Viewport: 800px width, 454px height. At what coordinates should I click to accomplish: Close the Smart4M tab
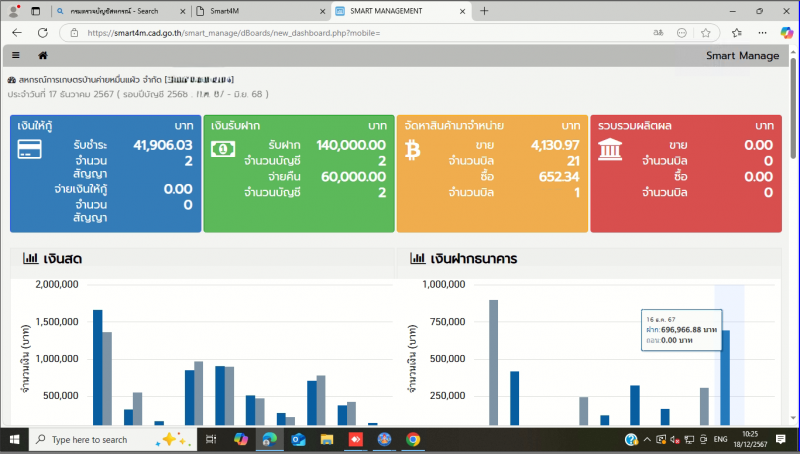click(322, 11)
